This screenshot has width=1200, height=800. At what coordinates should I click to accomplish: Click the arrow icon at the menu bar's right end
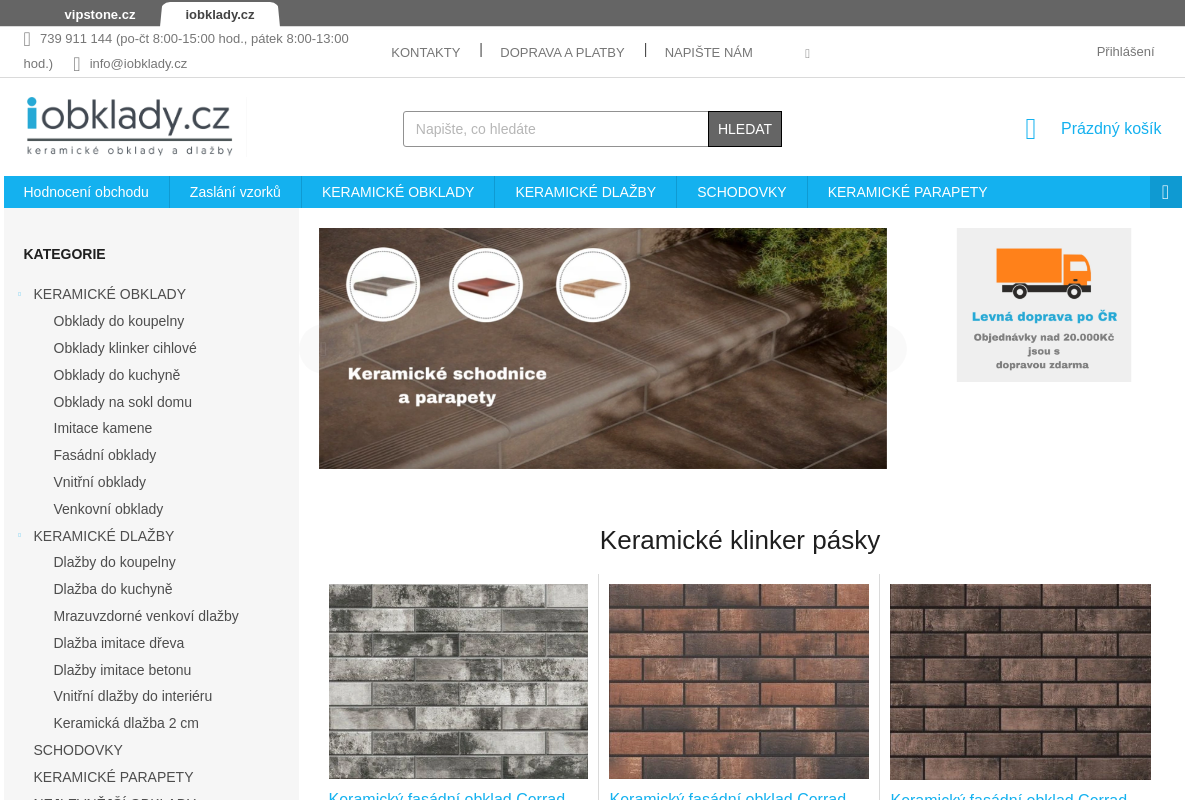click(x=1164, y=191)
